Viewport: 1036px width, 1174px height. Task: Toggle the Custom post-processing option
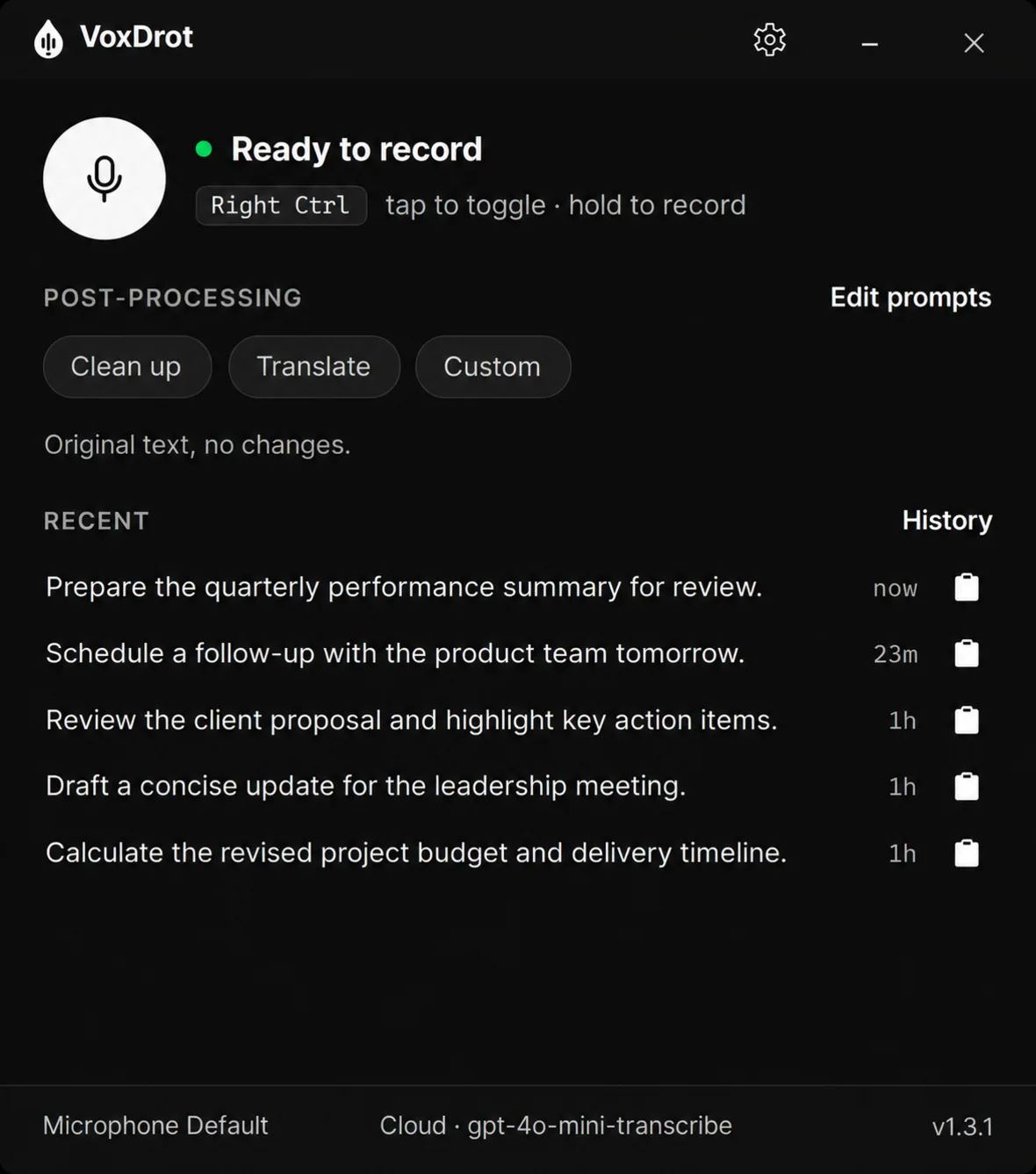click(493, 366)
